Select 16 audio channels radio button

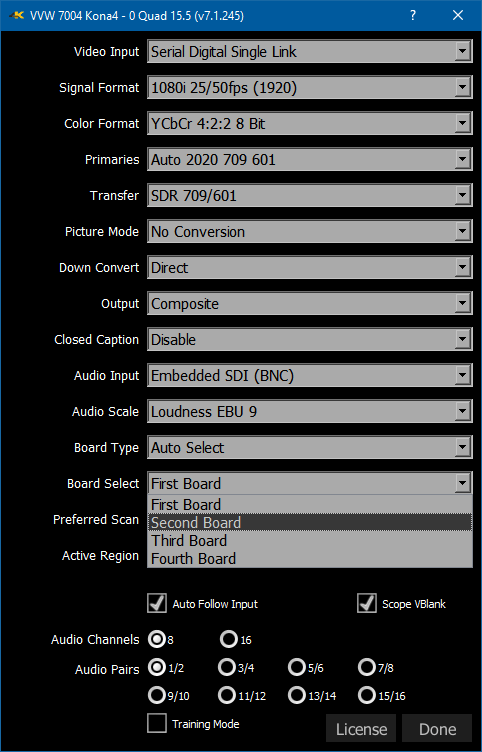(x=229, y=639)
